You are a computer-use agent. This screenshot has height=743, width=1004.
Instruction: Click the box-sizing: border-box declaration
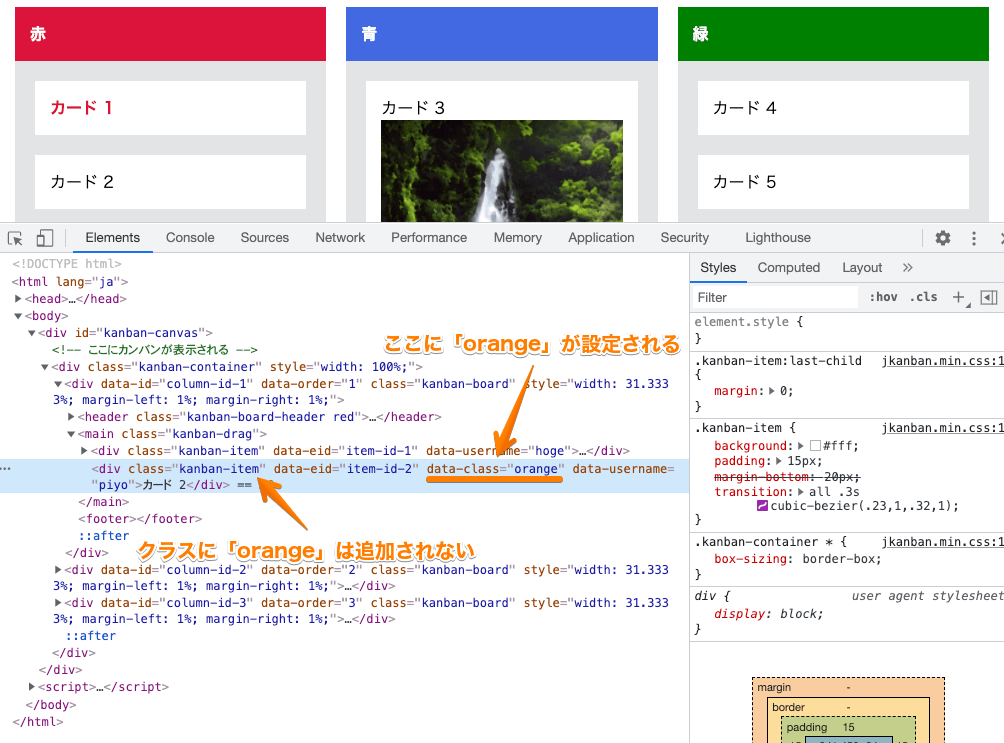coord(798,559)
